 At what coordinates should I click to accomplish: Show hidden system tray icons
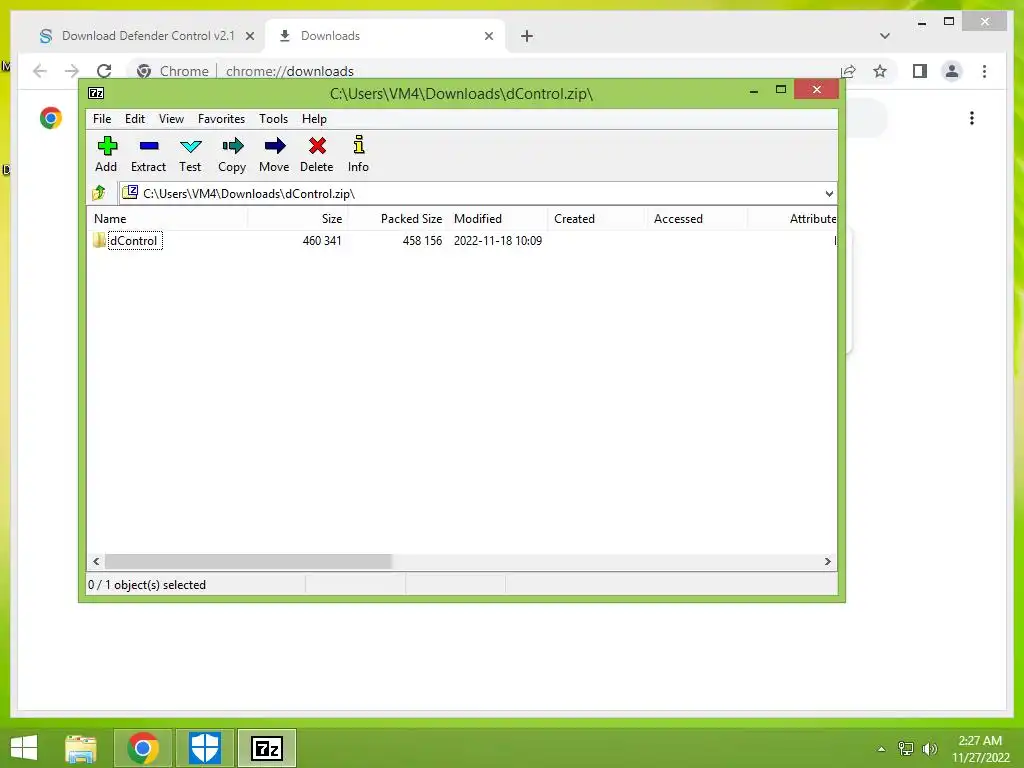(x=882, y=749)
